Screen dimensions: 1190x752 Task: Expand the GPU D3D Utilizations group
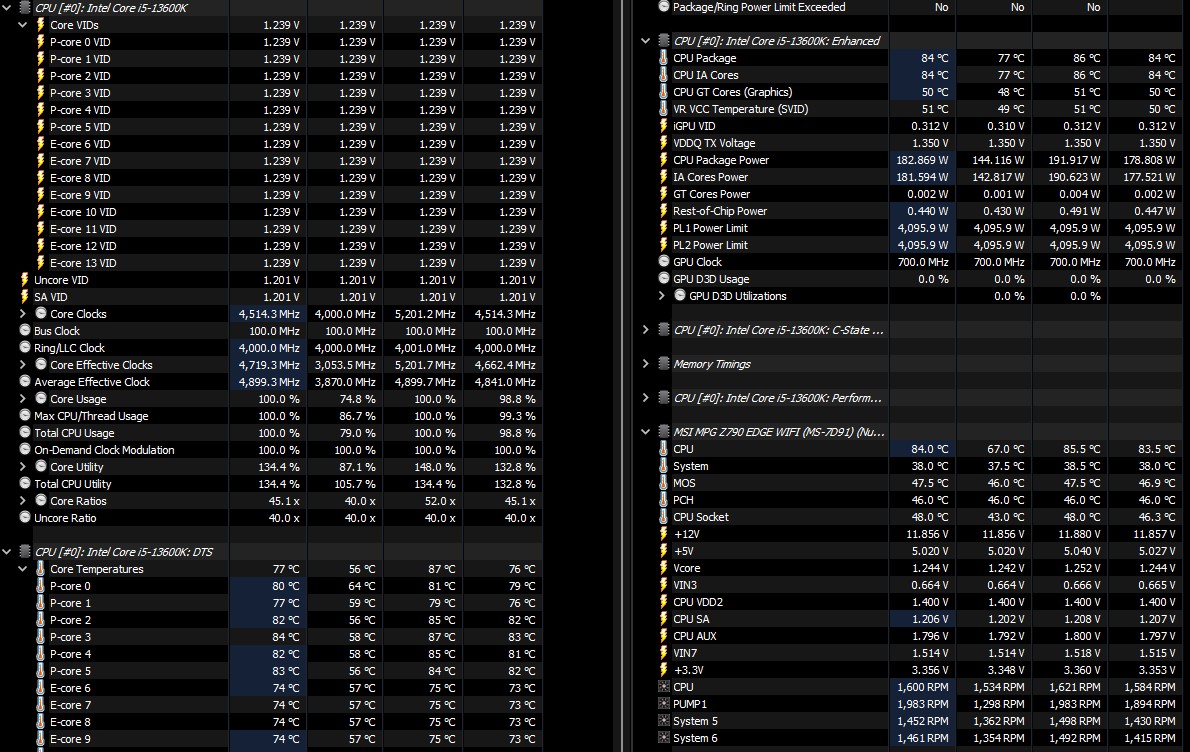(x=662, y=296)
